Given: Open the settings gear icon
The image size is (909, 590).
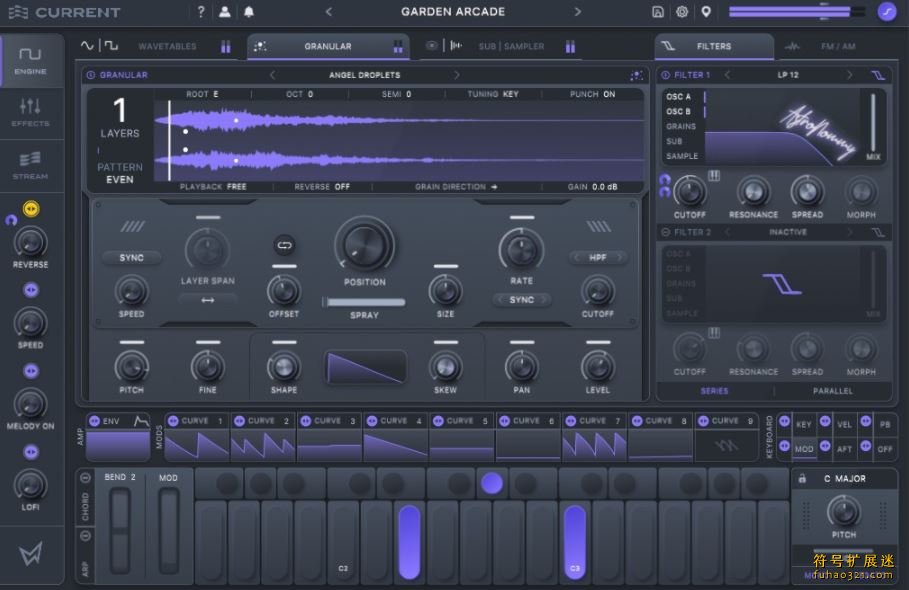Looking at the screenshot, I should click(682, 12).
